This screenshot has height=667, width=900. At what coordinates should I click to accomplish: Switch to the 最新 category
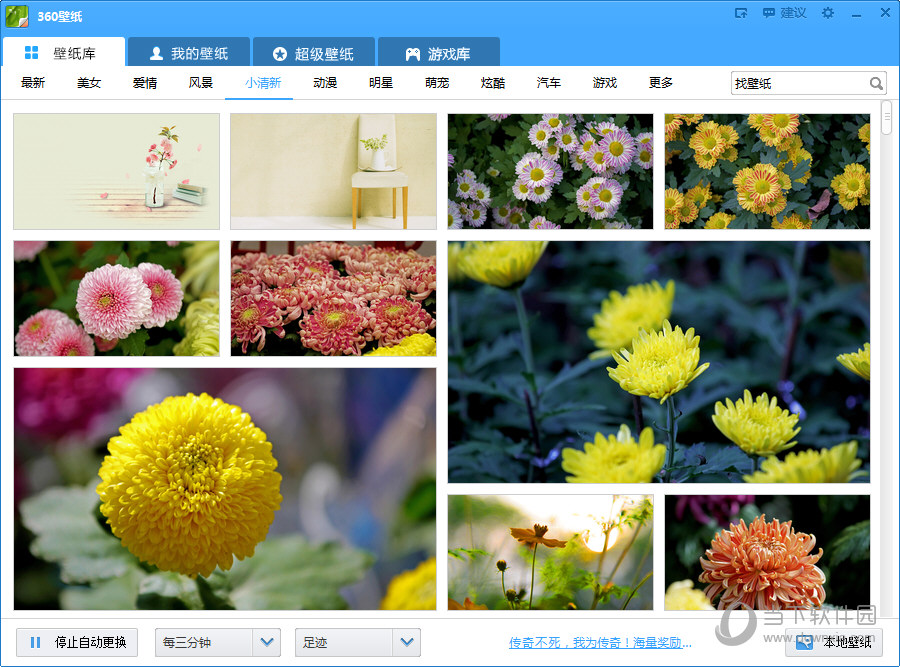pos(32,83)
